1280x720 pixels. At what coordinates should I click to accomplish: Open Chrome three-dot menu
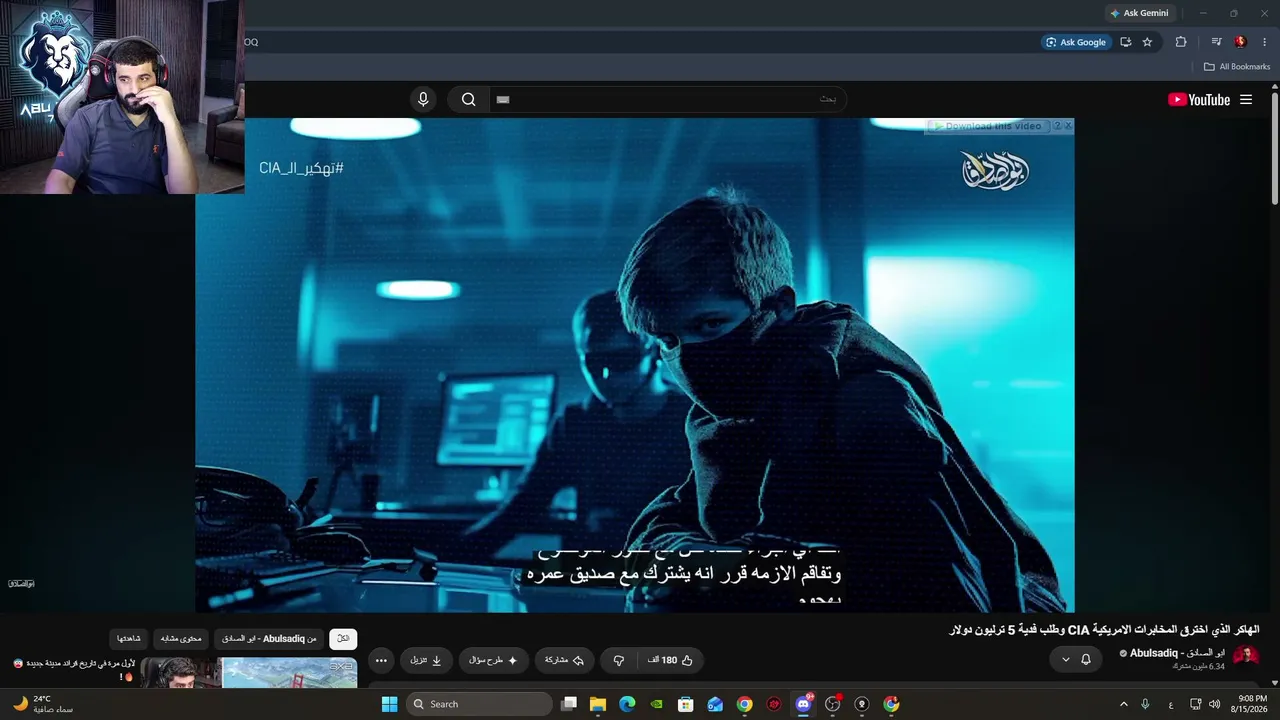click(1265, 42)
